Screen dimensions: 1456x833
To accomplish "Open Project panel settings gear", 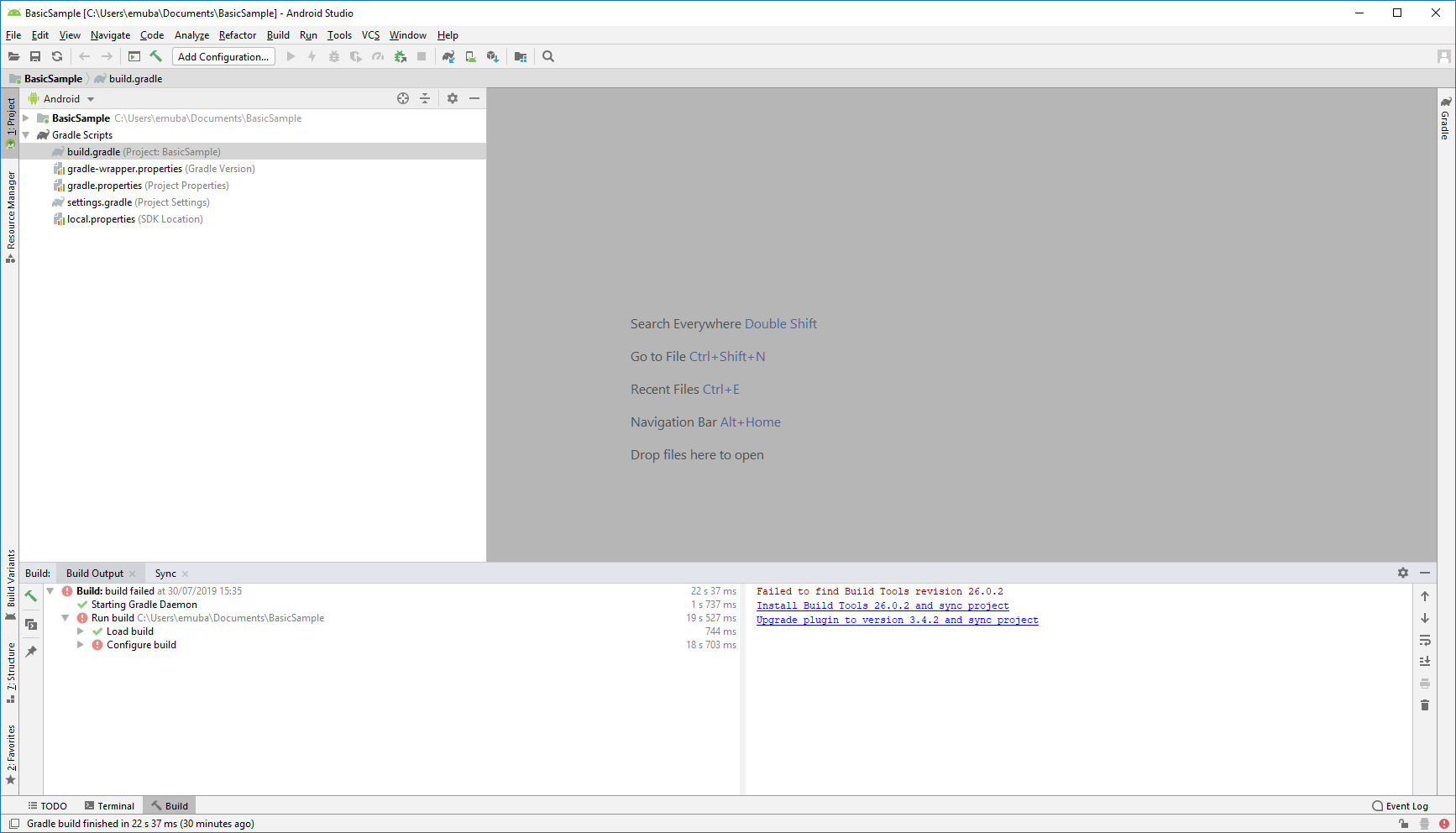I will click(x=453, y=98).
